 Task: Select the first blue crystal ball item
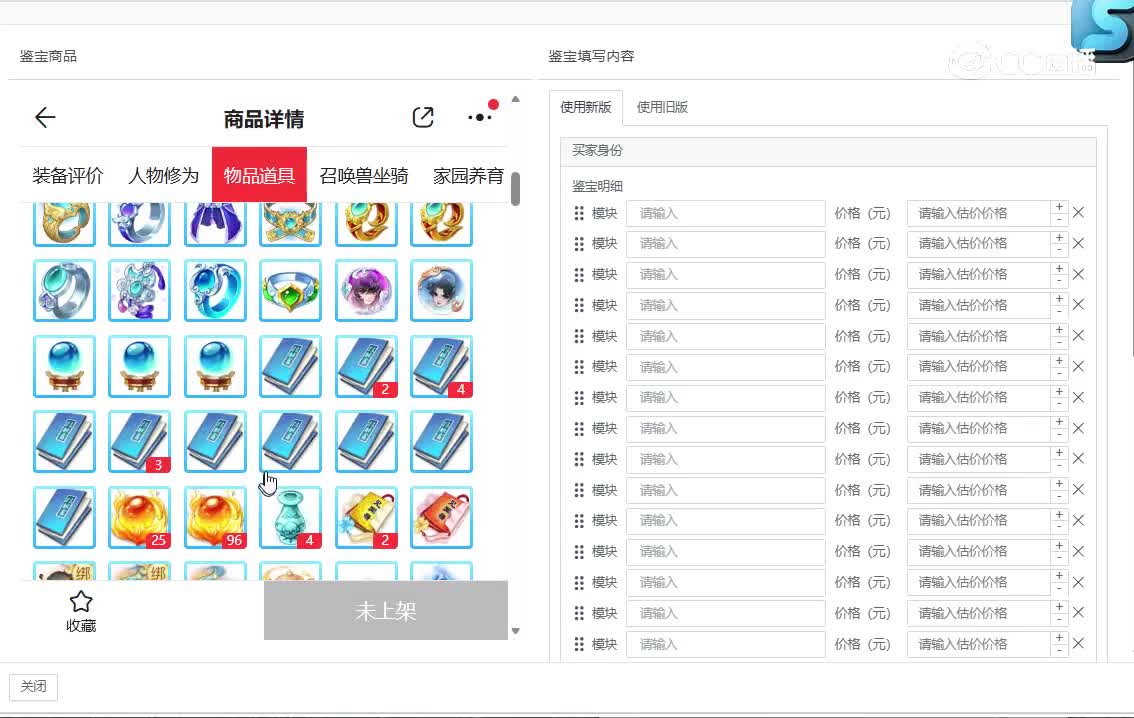pos(64,367)
